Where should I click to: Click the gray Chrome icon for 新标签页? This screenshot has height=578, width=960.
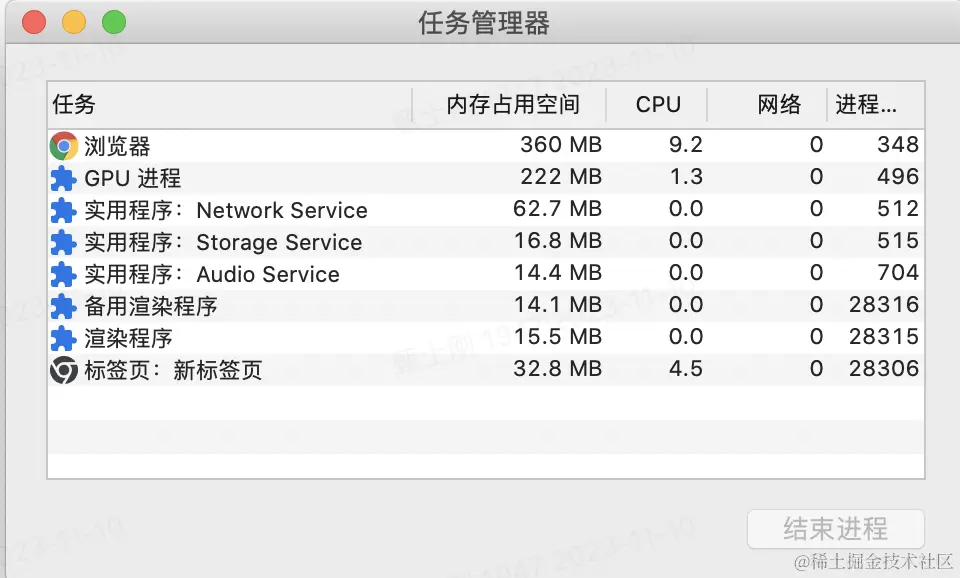(x=64, y=371)
